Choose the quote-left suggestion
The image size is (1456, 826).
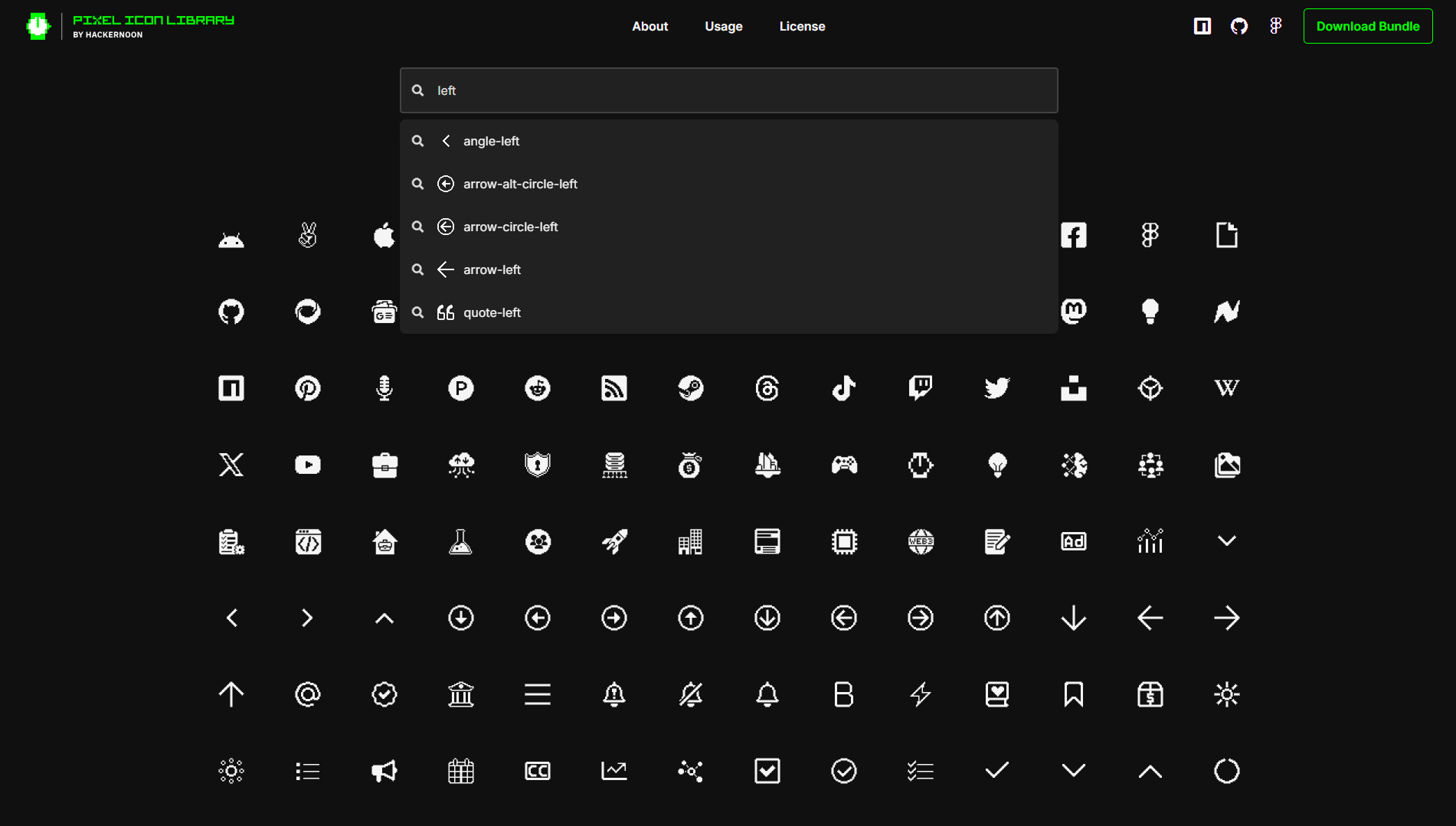click(x=729, y=312)
